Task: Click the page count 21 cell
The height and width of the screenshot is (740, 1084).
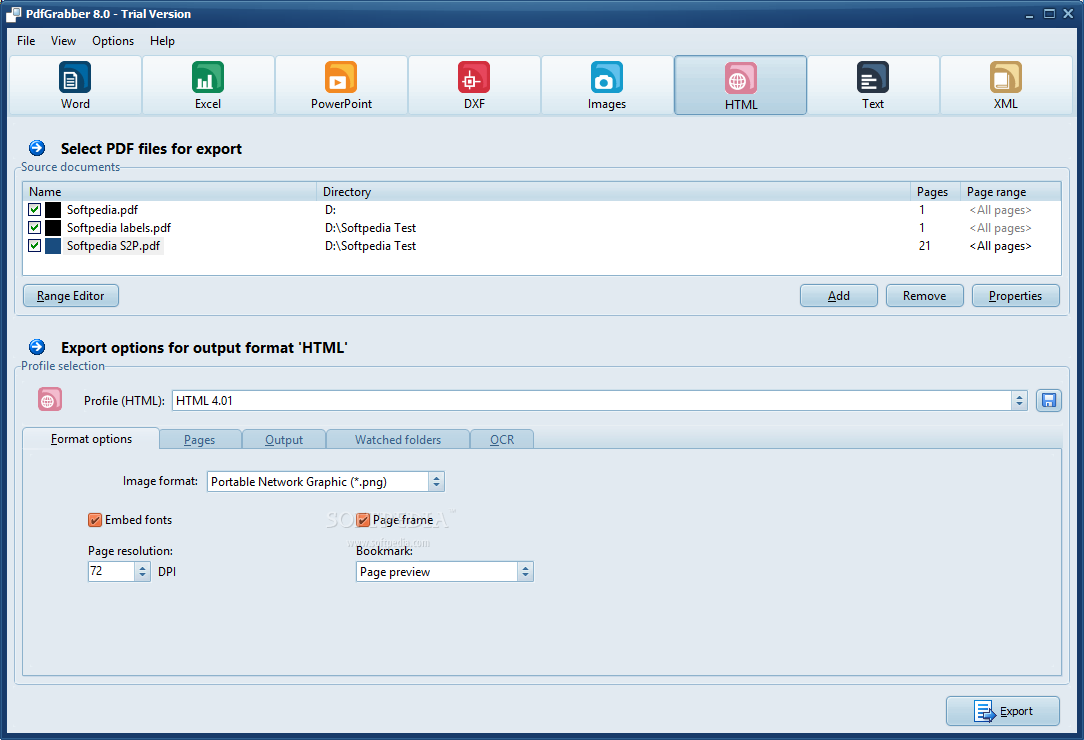Action: coord(924,246)
